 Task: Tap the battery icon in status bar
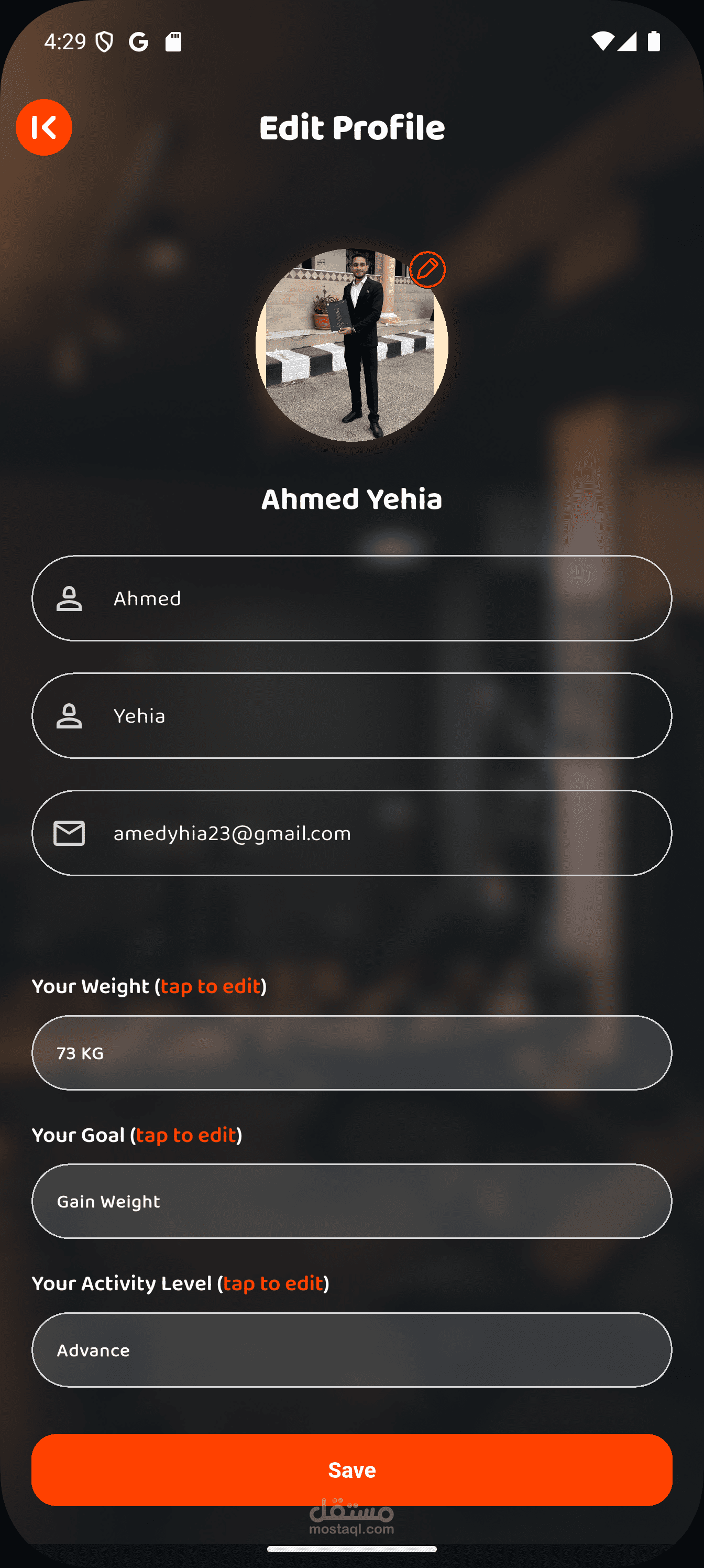tap(654, 41)
